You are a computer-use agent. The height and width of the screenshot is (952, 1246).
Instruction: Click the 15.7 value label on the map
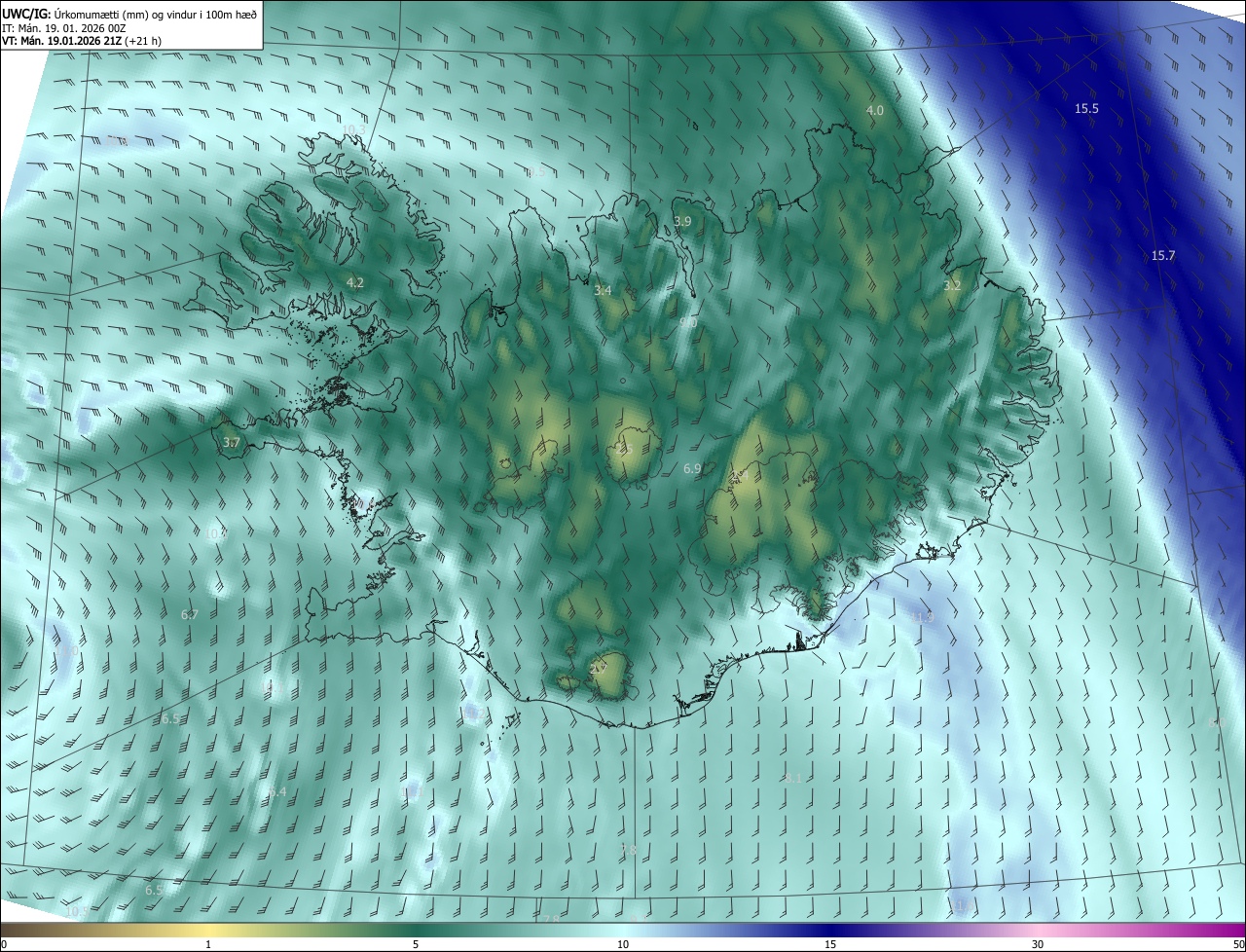click(x=1163, y=255)
